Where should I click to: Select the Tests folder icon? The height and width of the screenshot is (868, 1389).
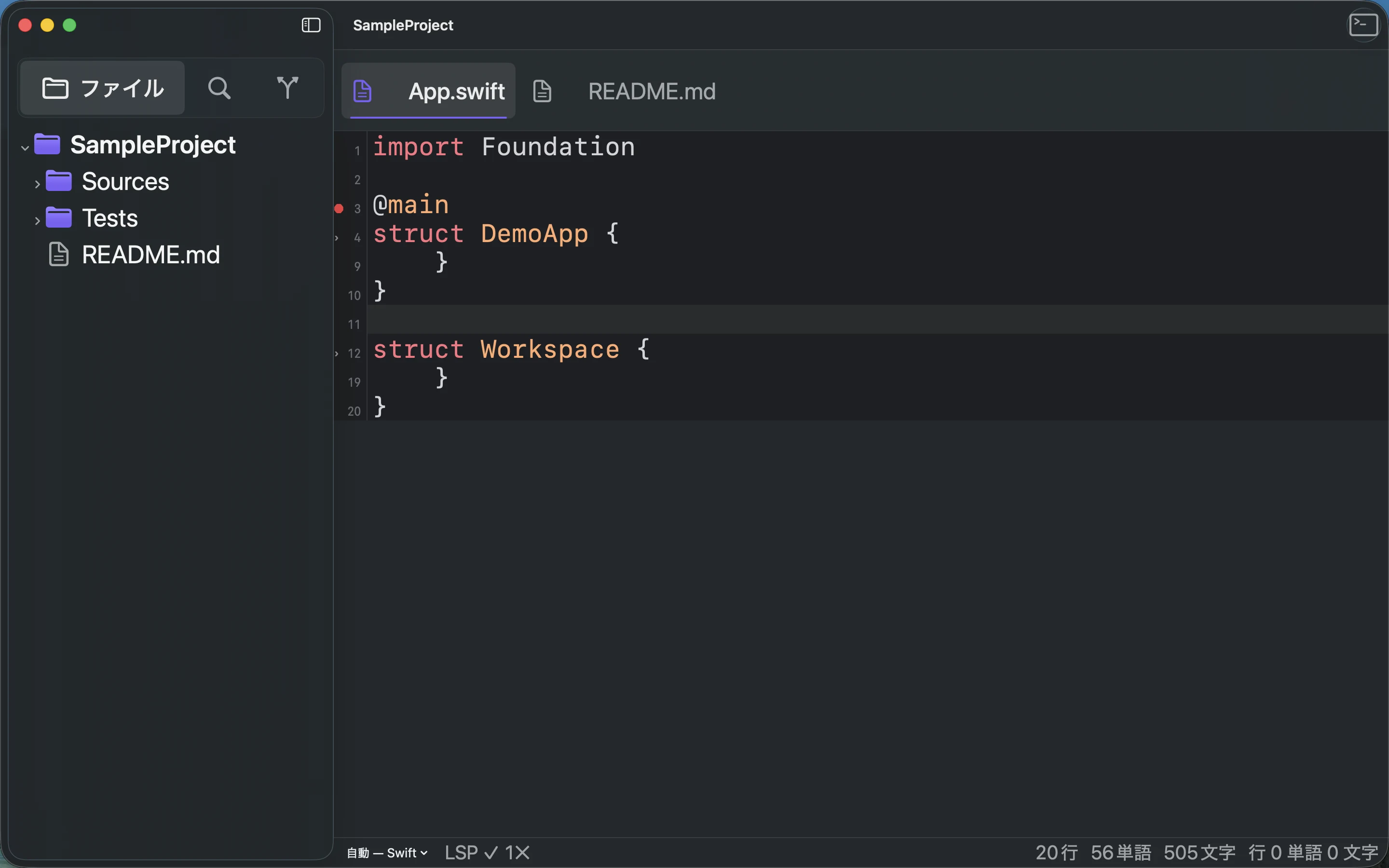coord(58,217)
